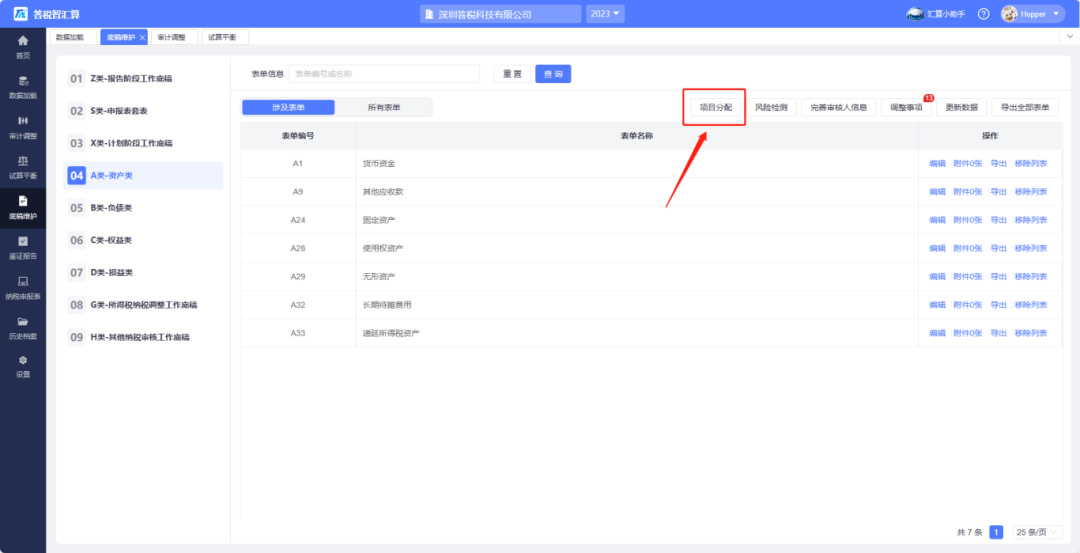The image size is (1080, 553).
Task: Click the 风险检测 button
Action: coord(771,107)
